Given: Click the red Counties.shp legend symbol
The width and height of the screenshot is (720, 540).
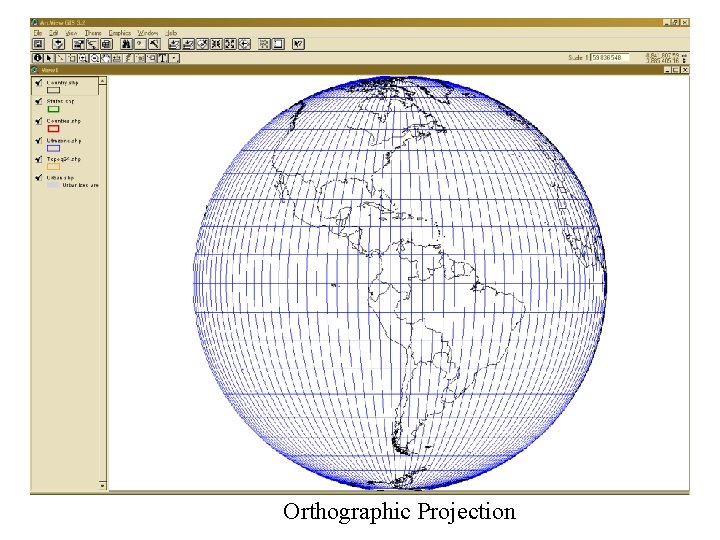Looking at the screenshot, I should 53,129.
